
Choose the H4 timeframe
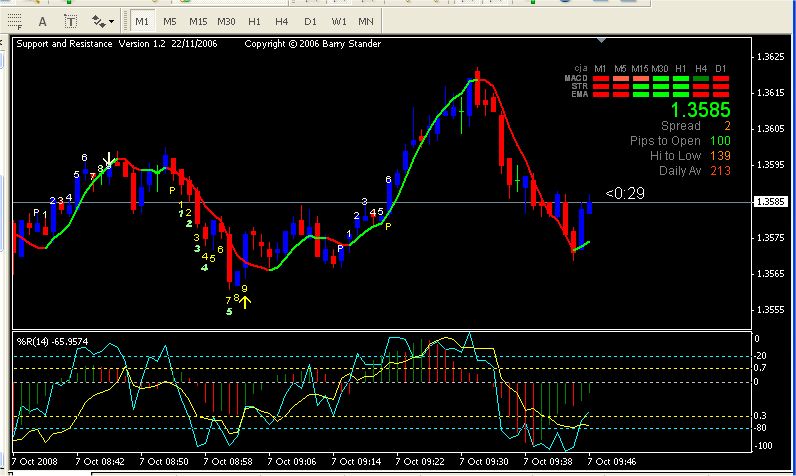click(284, 20)
